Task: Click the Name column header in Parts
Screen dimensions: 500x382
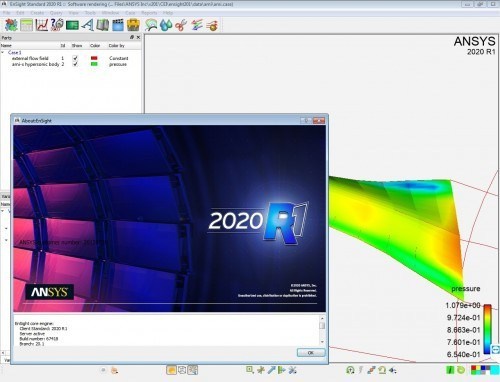Action: [6, 45]
